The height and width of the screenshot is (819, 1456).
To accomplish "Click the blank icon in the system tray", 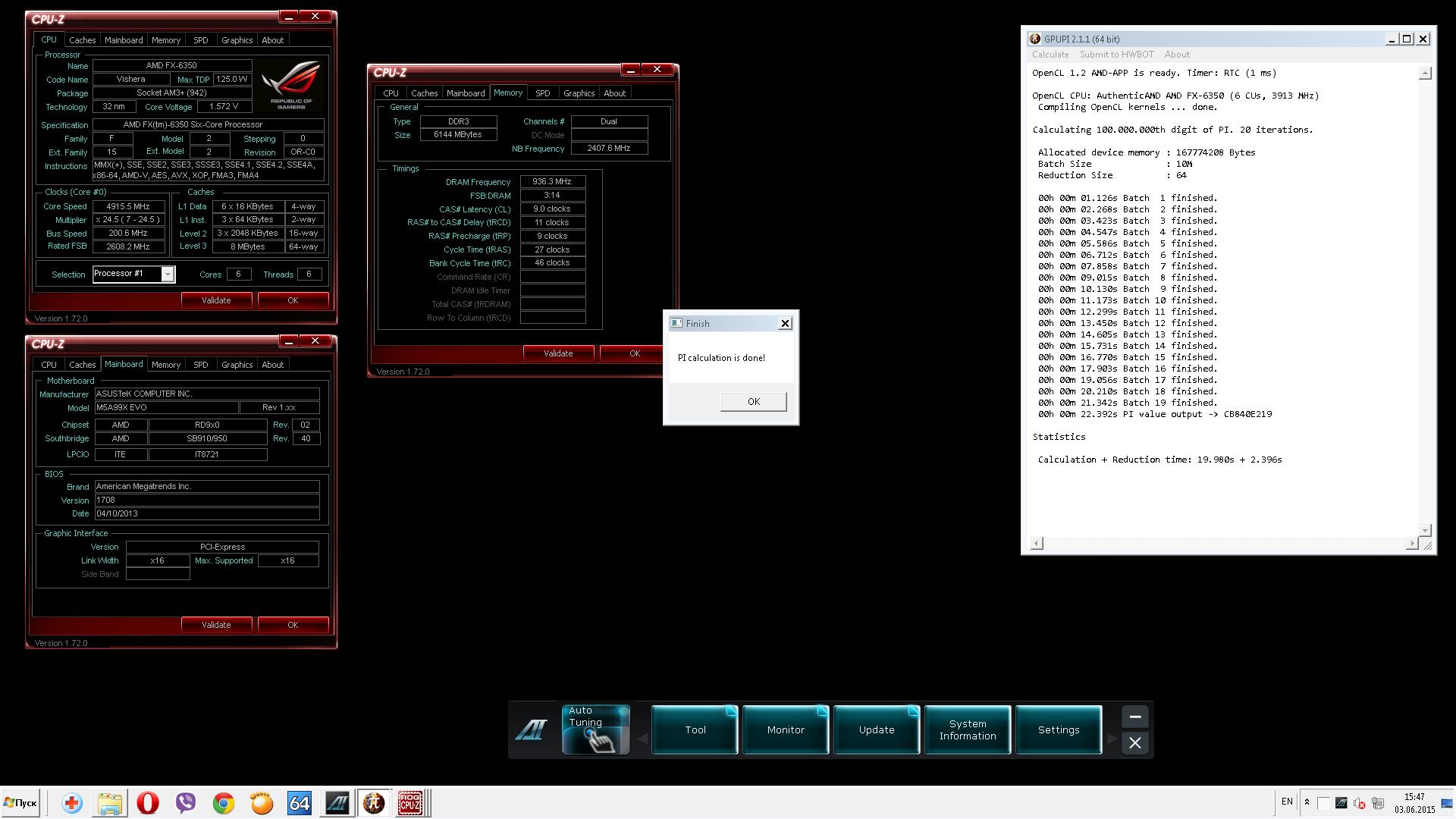I will 1323,802.
